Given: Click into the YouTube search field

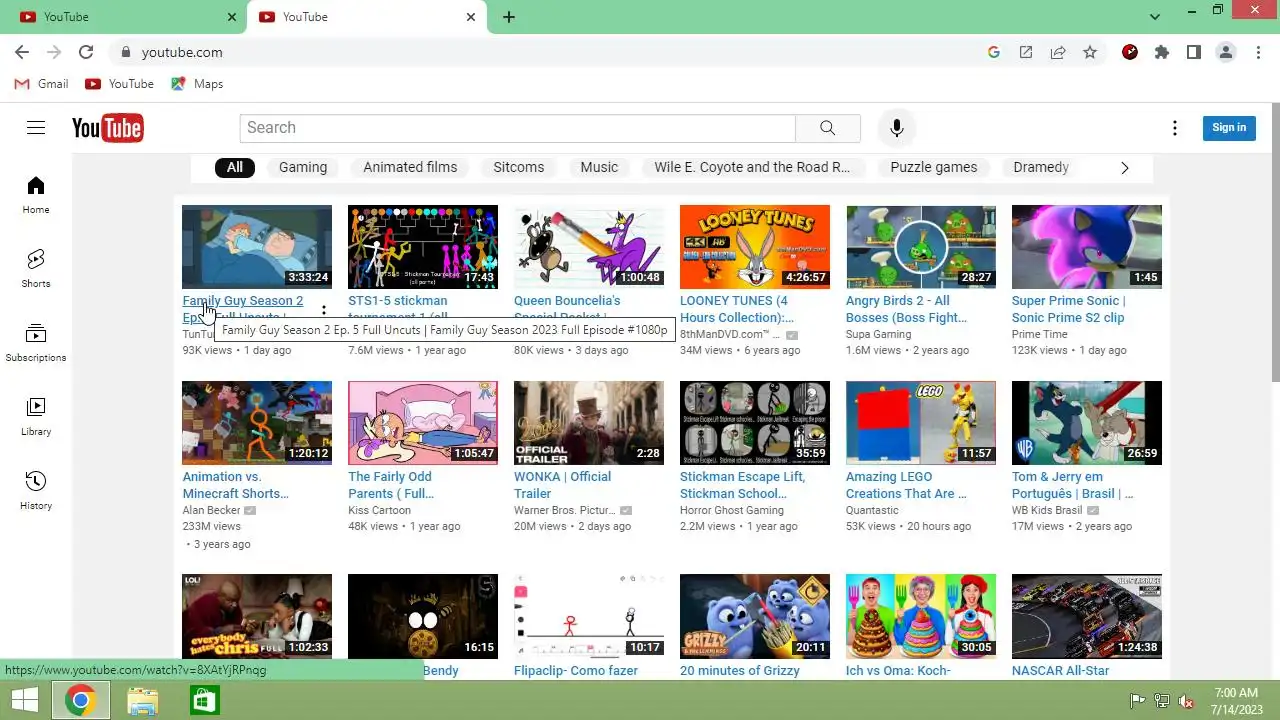Looking at the screenshot, I should pos(517,128).
